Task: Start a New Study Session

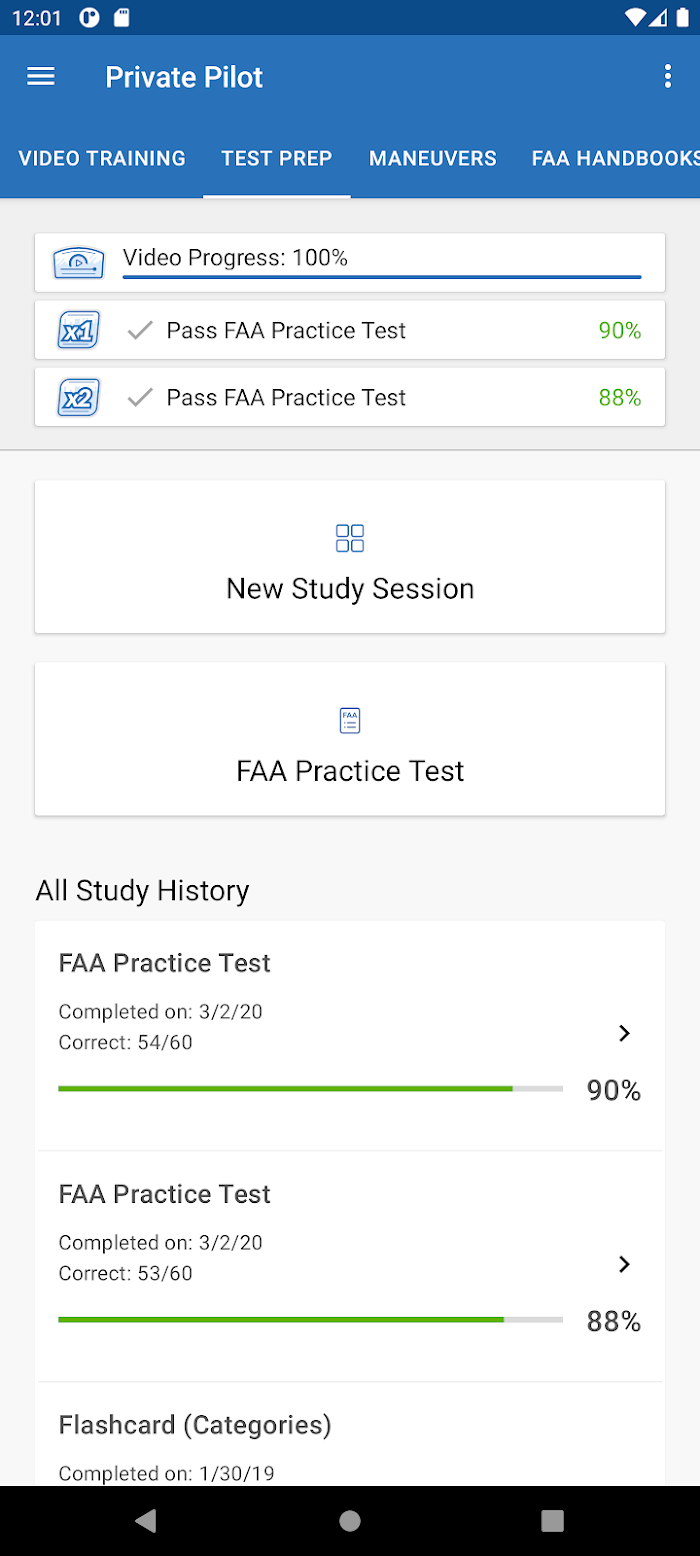Action: [350, 557]
